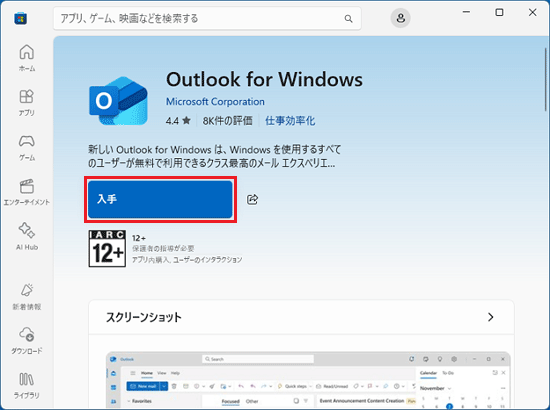Open the user account profile icon
550x410 pixels.
coord(401,18)
